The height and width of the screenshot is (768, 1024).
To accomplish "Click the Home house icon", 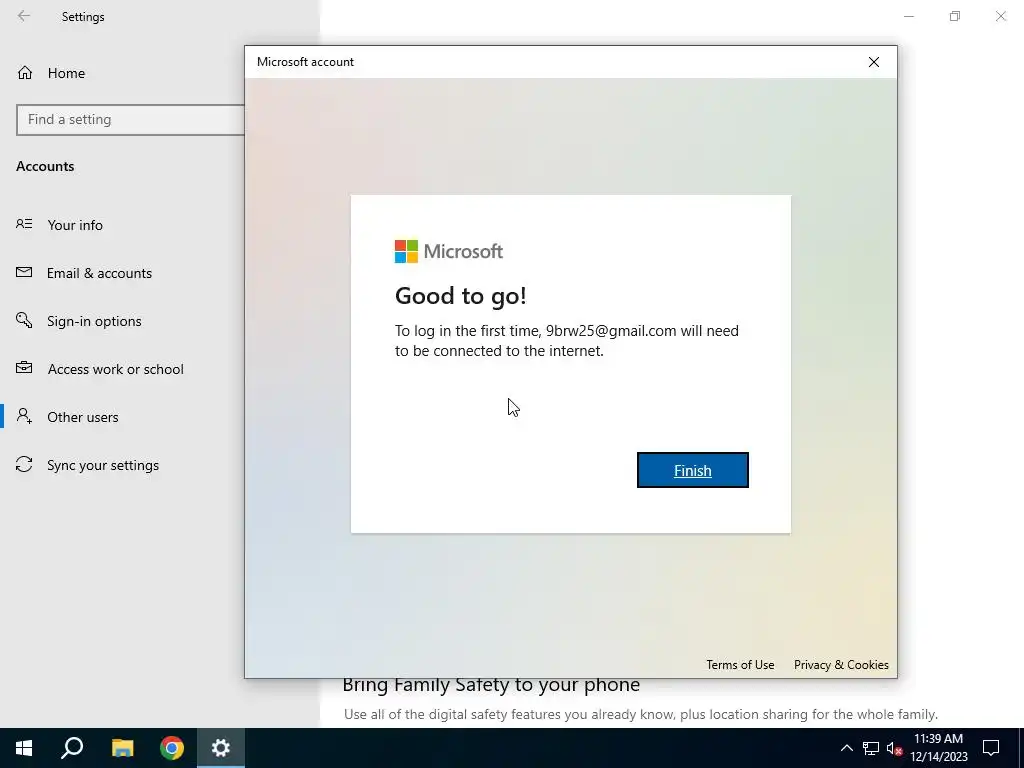I will pos(25,72).
